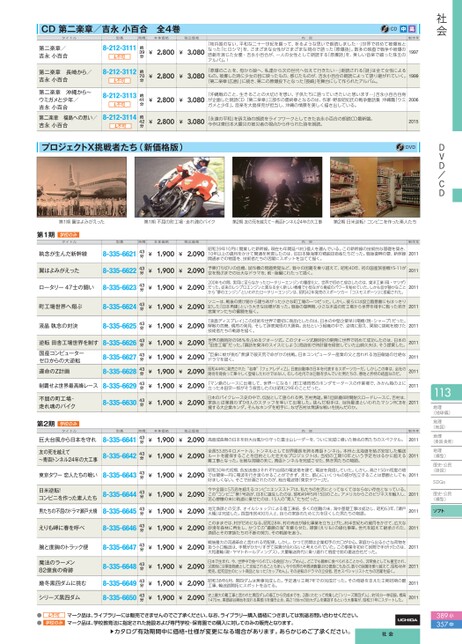Click the title シリーズ黒四ダム

60,598
